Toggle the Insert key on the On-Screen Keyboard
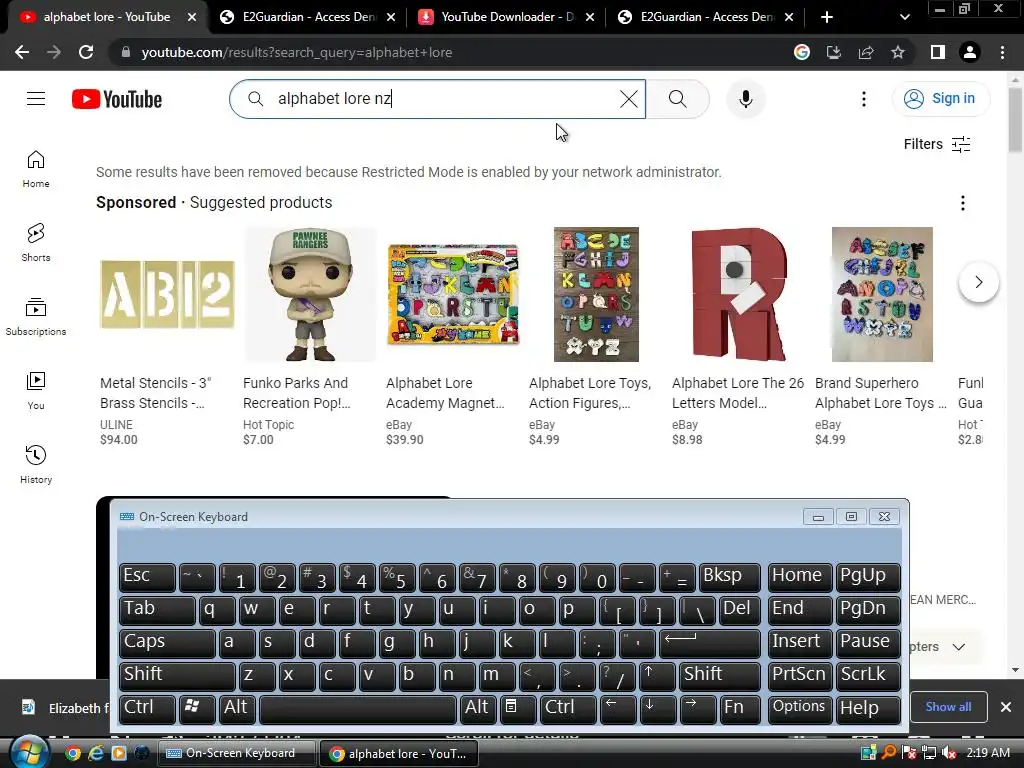The height and width of the screenshot is (768, 1024). coord(800,643)
